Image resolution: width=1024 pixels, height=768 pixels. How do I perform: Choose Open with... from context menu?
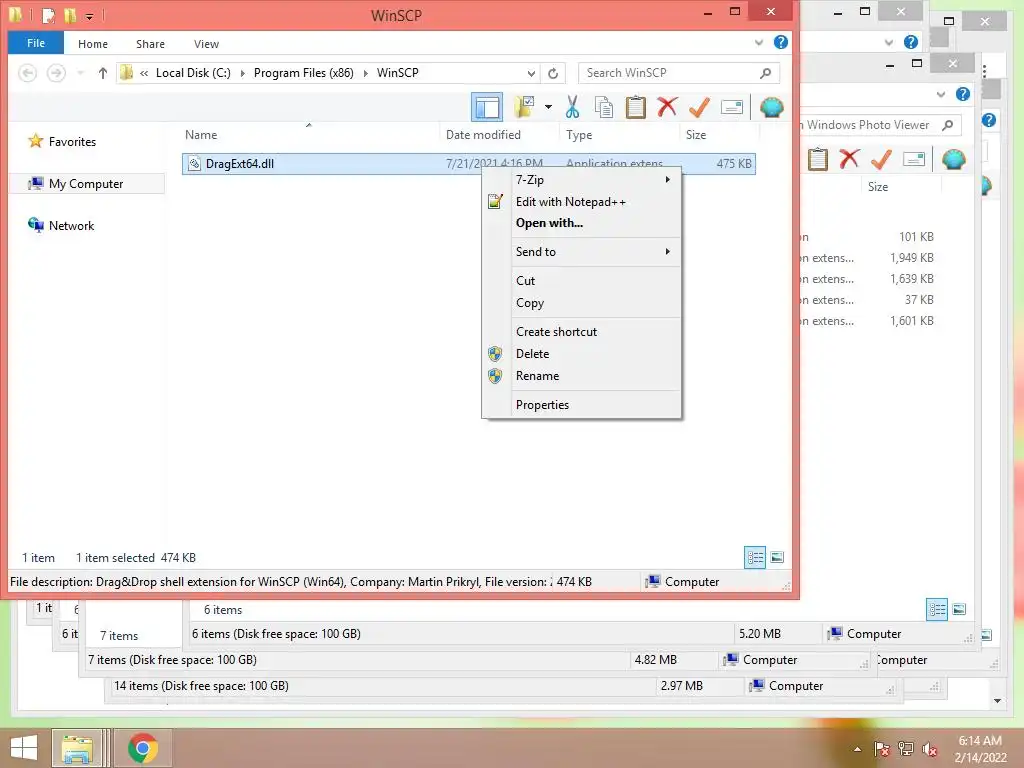pyautogui.click(x=581, y=223)
